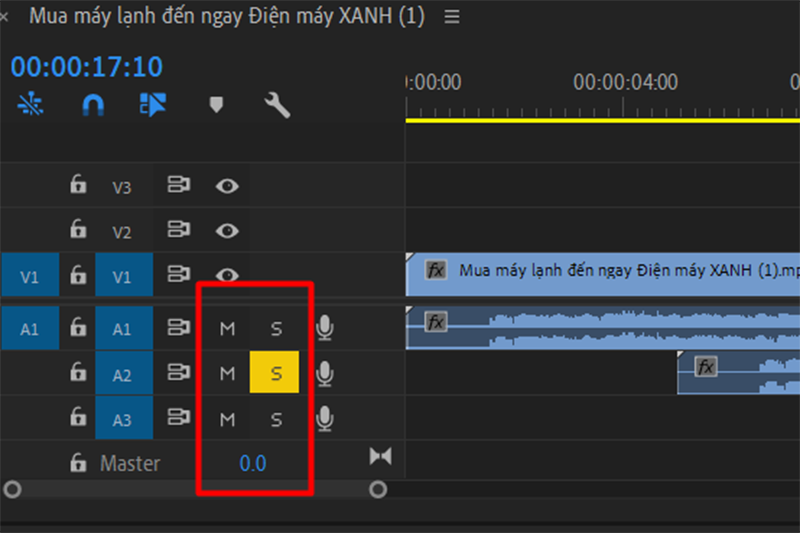Screen dimensions: 800x533
Task: Click left zoom scroll handle
Action: [12, 490]
